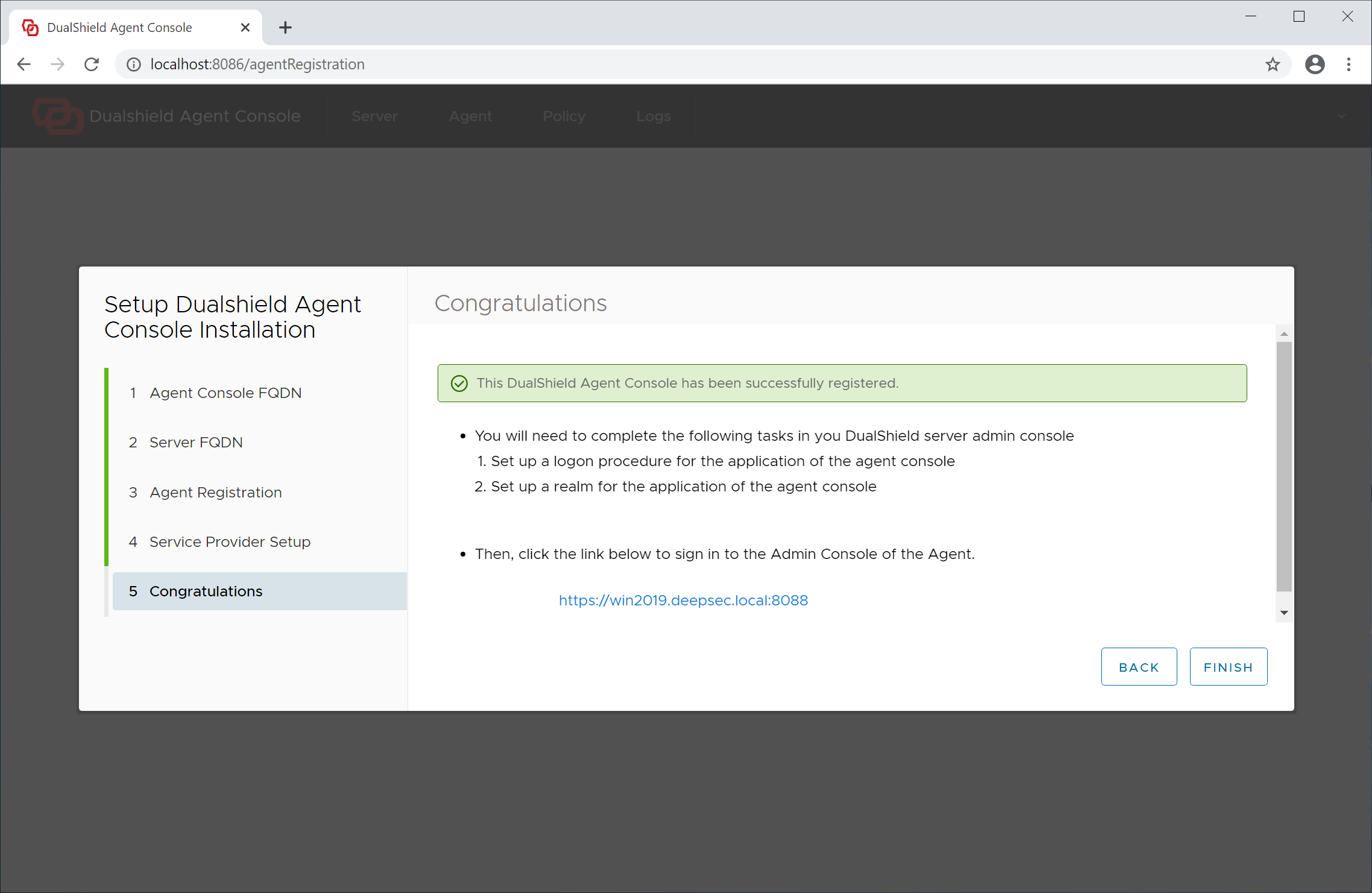
Task: Click the BACK button
Action: point(1139,667)
